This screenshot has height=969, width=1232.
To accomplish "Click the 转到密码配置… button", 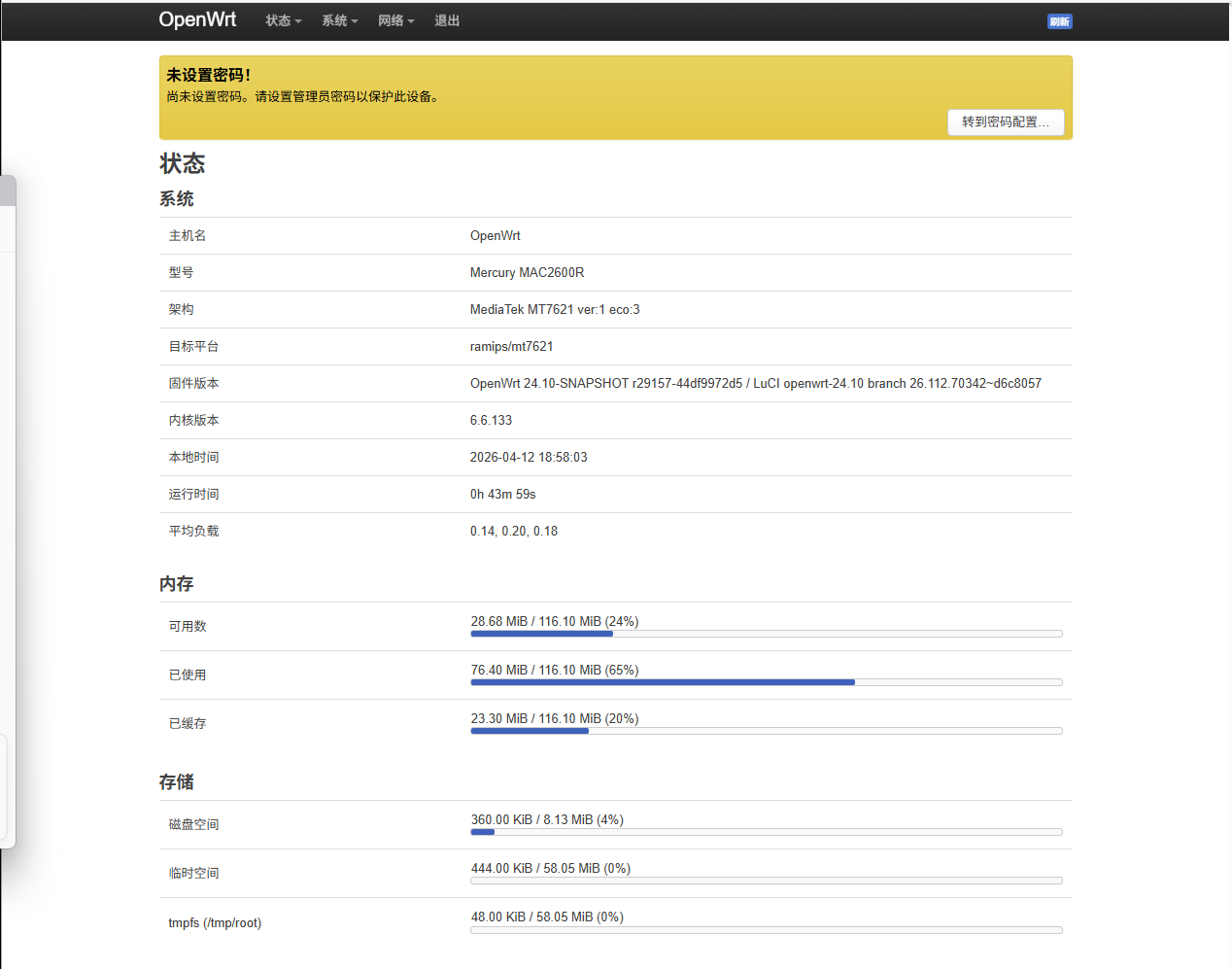I will pyautogui.click(x=1006, y=121).
